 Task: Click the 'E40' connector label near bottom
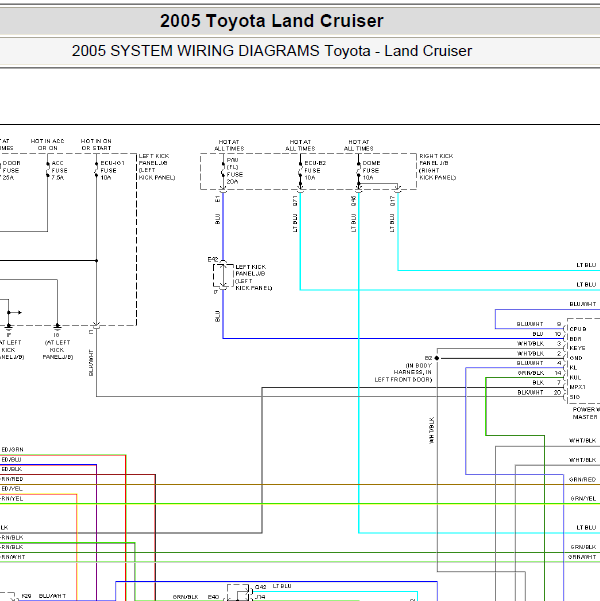pos(213,597)
